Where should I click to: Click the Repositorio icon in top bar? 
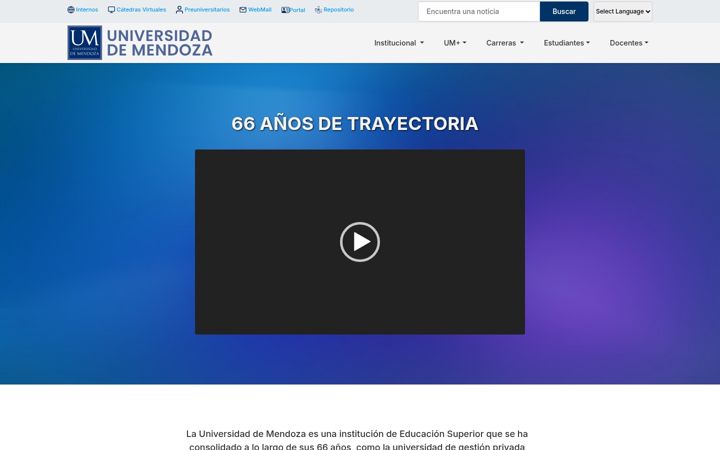[318, 10]
